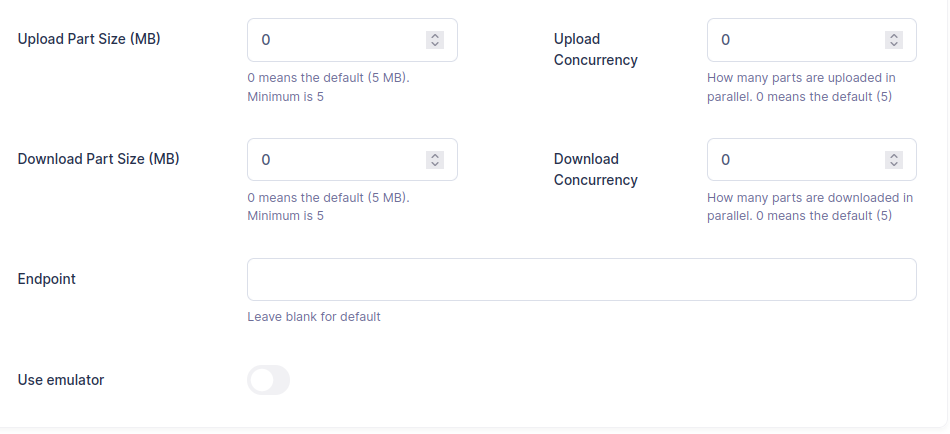Click the Endpoint text field
The image size is (950, 434).
[x=581, y=280]
